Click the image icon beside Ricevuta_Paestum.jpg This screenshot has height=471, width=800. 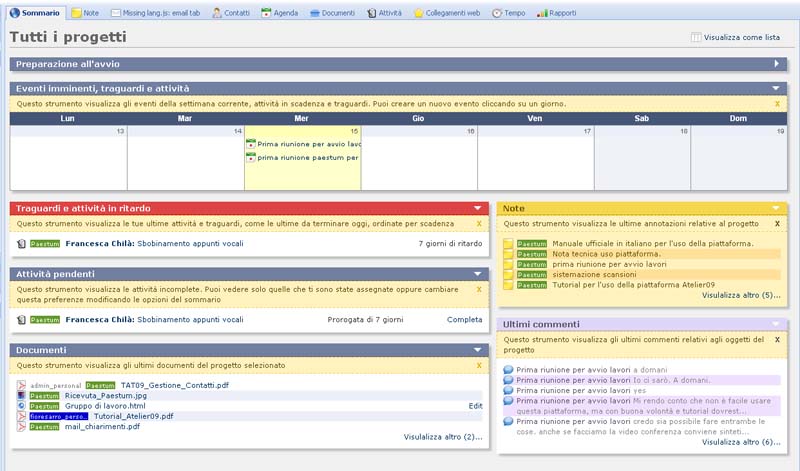(x=22, y=395)
